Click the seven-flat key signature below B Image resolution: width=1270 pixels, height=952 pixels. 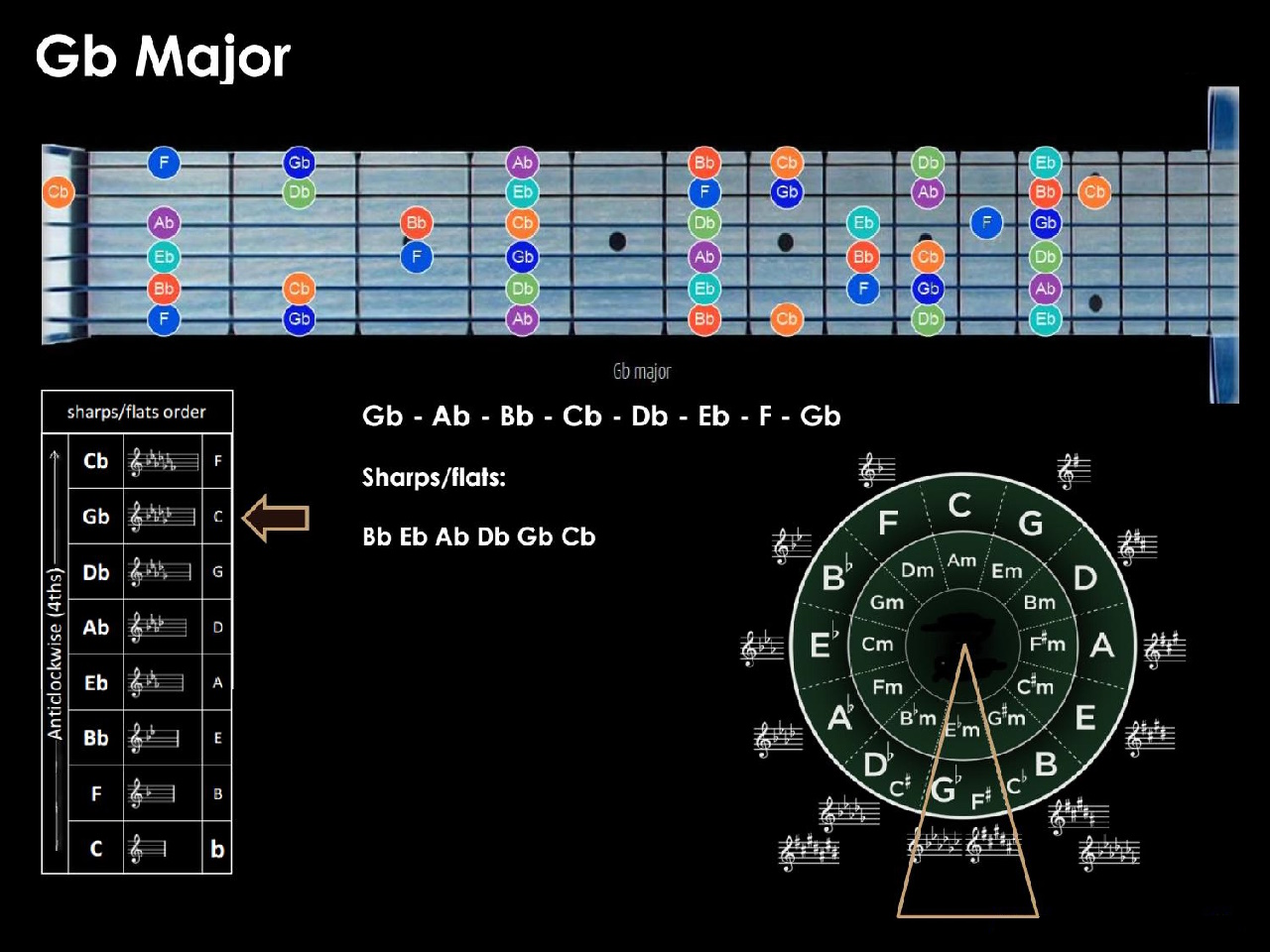point(1109,852)
